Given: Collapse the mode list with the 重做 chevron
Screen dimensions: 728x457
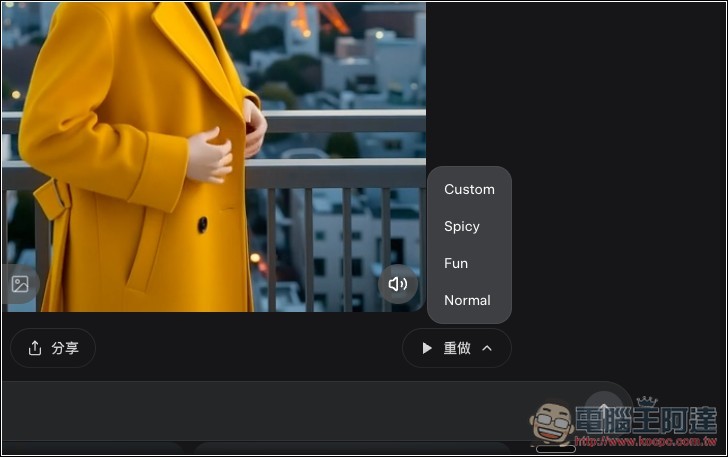Looking at the screenshot, I should [x=487, y=348].
